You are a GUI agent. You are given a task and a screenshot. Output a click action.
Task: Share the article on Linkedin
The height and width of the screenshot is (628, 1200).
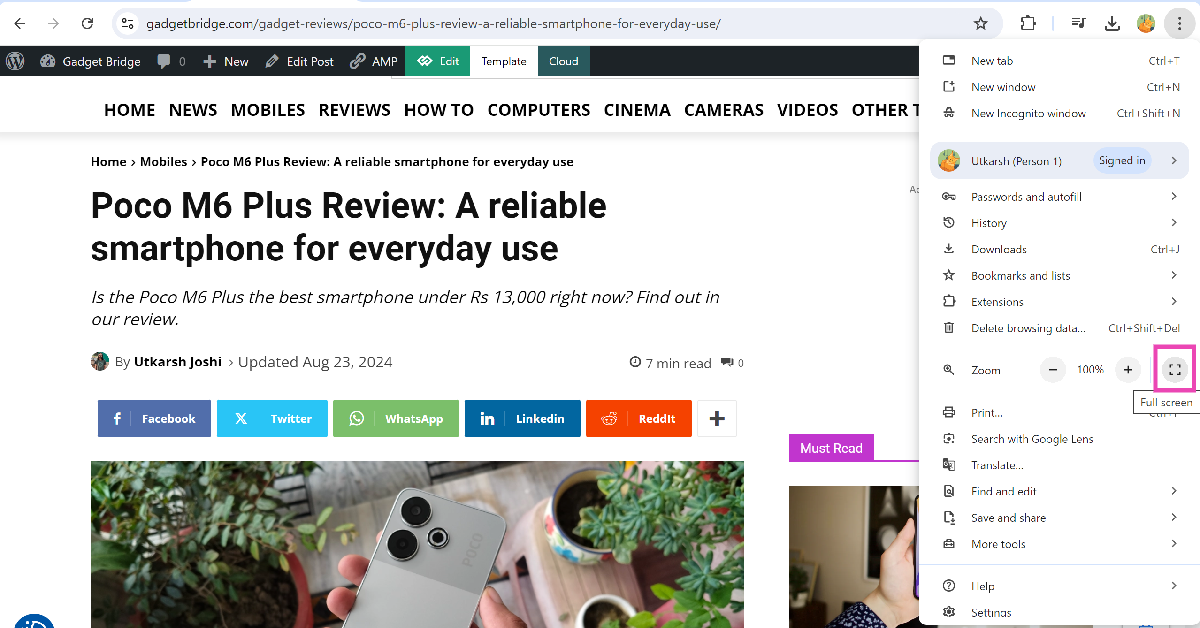pos(523,419)
